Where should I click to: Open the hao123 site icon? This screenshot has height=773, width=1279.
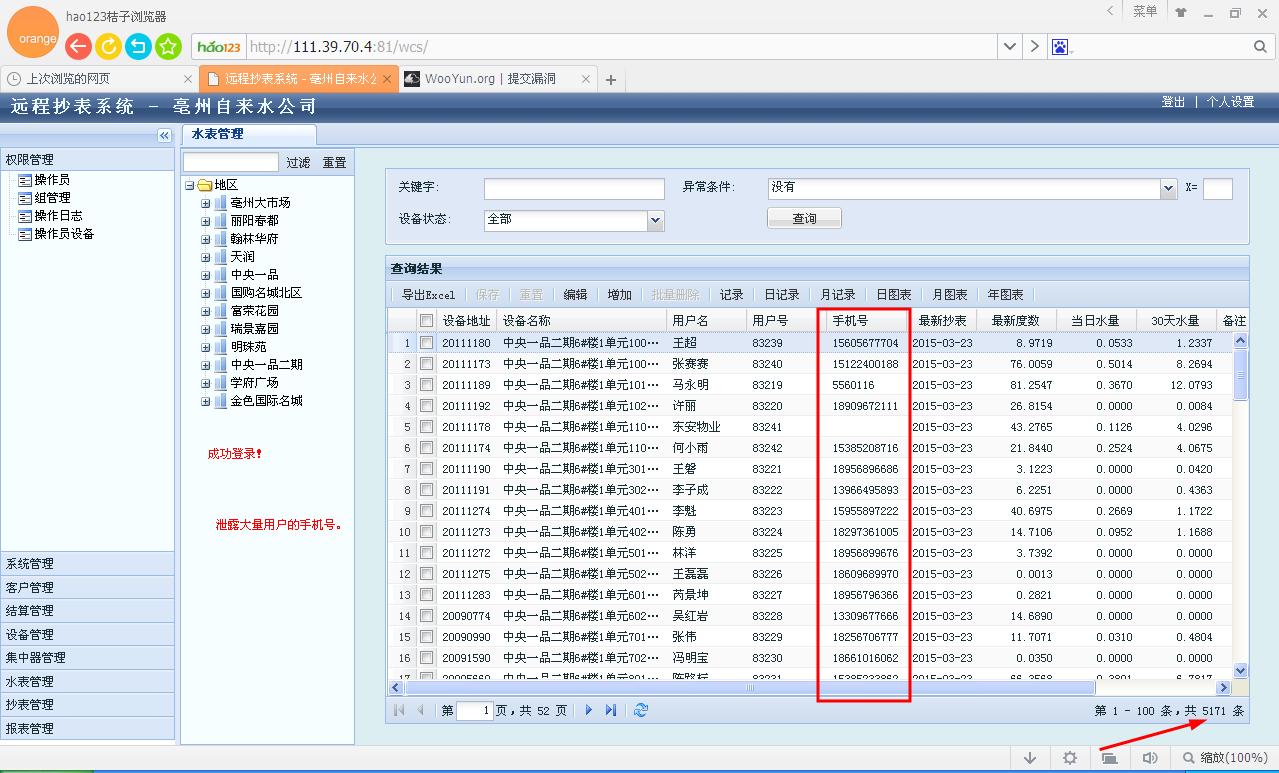coord(219,47)
